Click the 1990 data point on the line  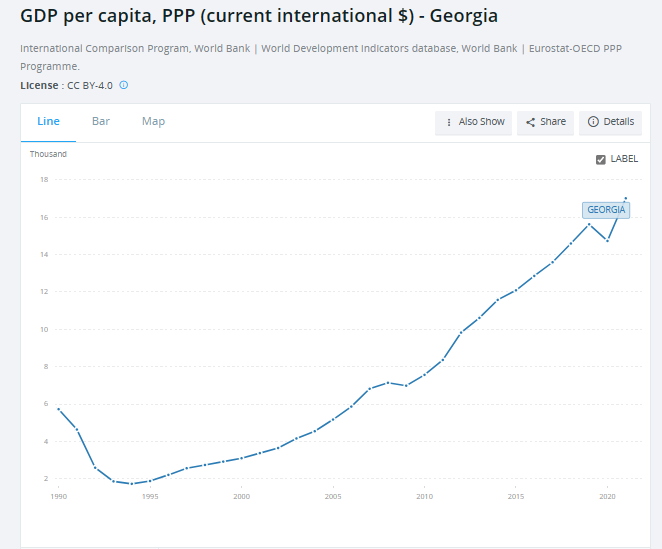58,409
